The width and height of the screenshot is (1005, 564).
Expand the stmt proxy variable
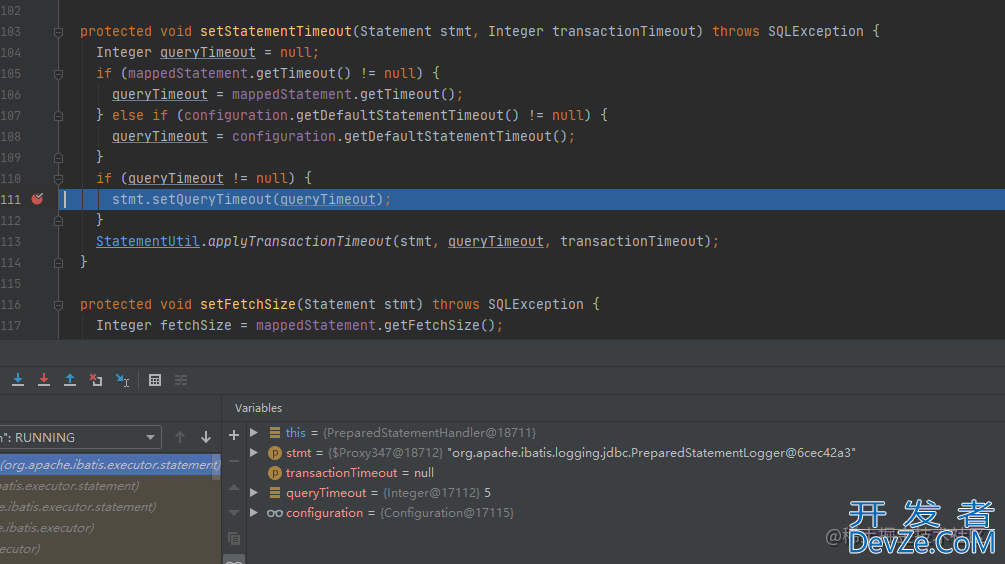point(254,452)
